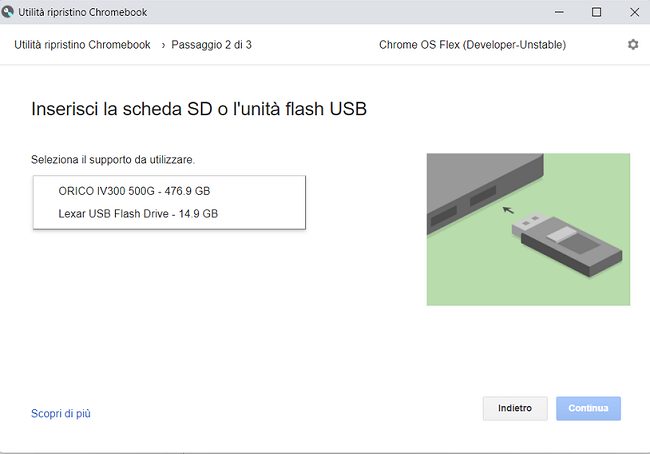
Task: Click the Chromebook recovery utility title bar icon
Action: [7, 12]
